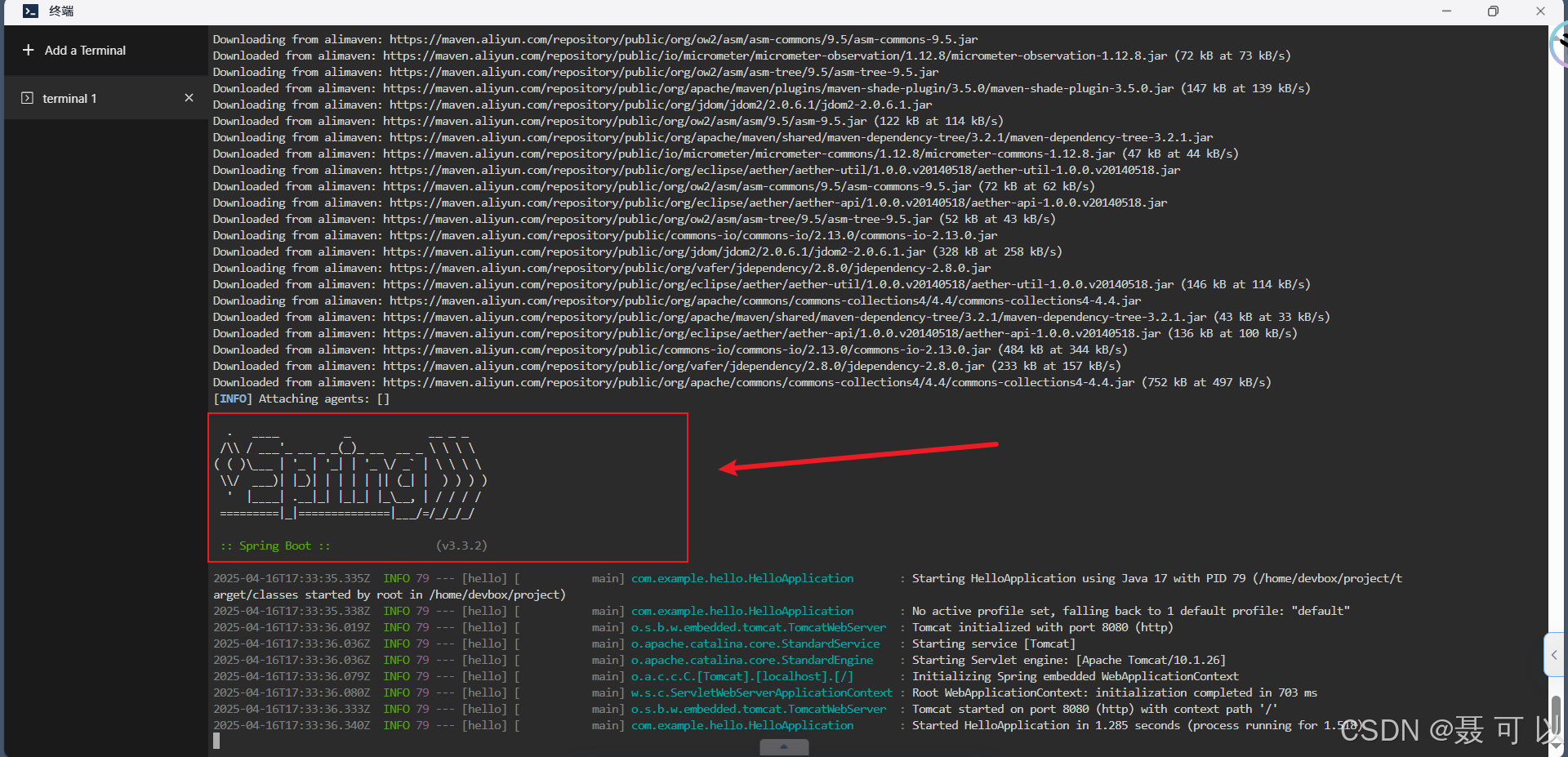Click 'Starting service [Tomcat]' log text
Image resolution: width=1568 pixels, height=757 pixels.
(994, 643)
